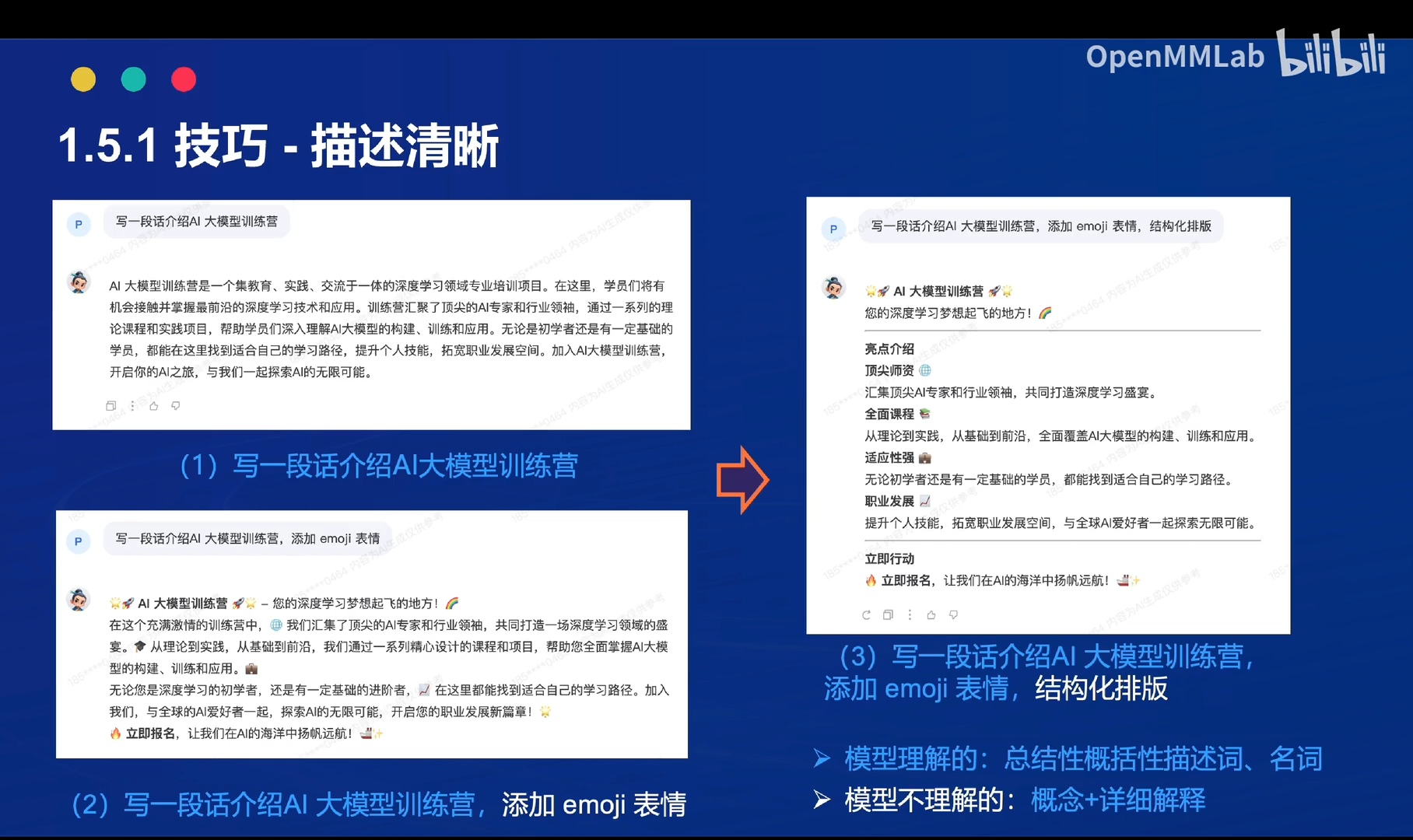Give a thumbs up to the first response
This screenshot has height=840, width=1413.
[153, 405]
